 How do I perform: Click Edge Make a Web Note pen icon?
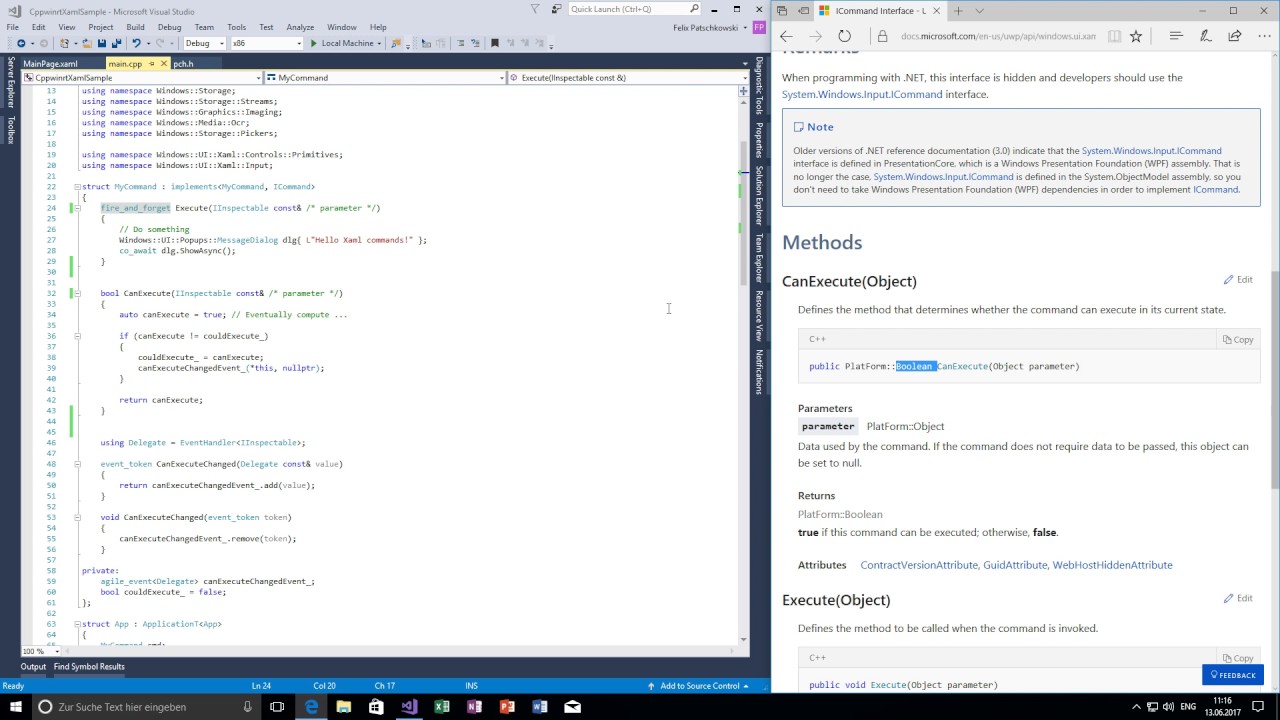pyautogui.click(x=1206, y=36)
